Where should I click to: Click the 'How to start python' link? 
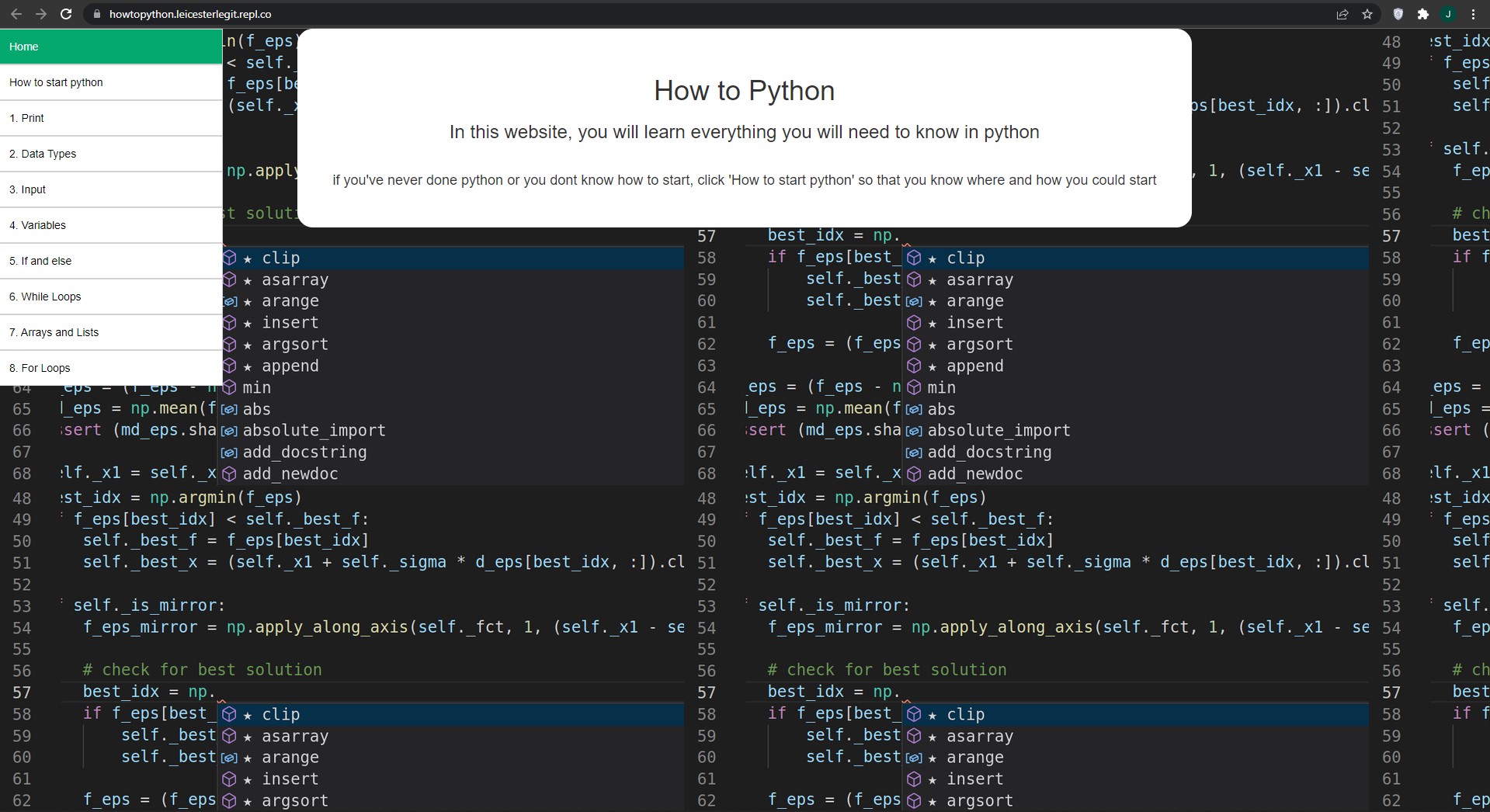pos(56,82)
